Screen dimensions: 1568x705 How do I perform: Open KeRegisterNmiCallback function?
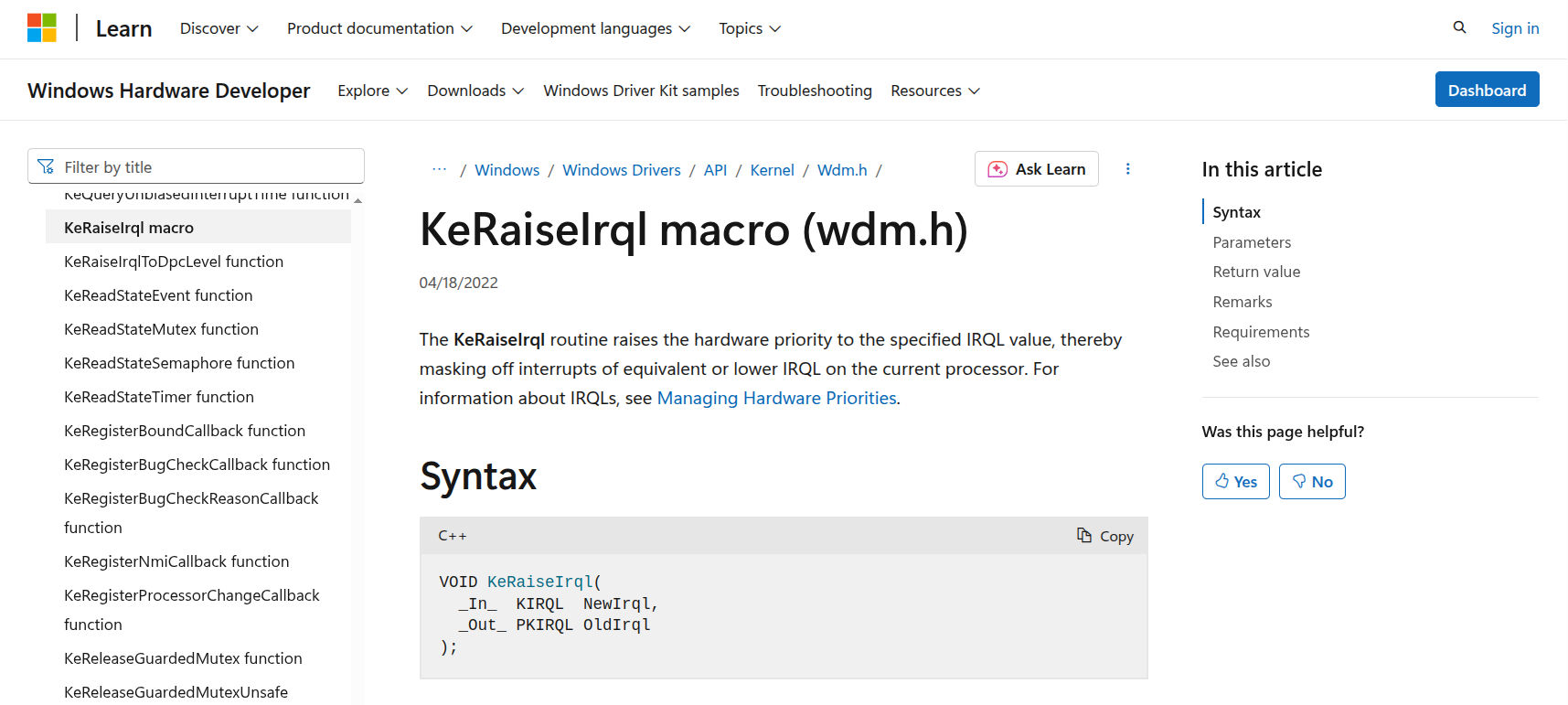[x=176, y=561]
